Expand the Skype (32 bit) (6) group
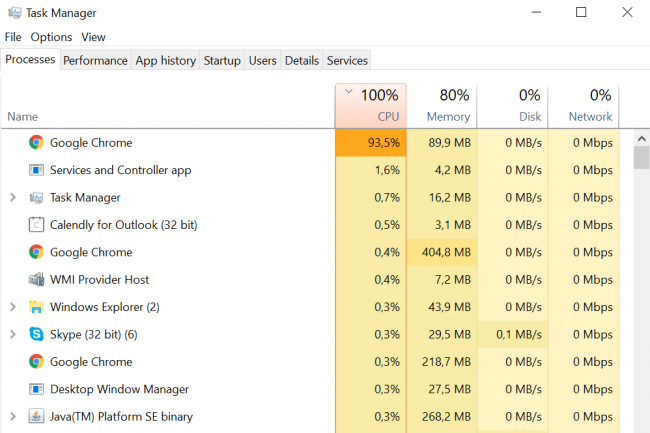 pyautogui.click(x=13, y=334)
